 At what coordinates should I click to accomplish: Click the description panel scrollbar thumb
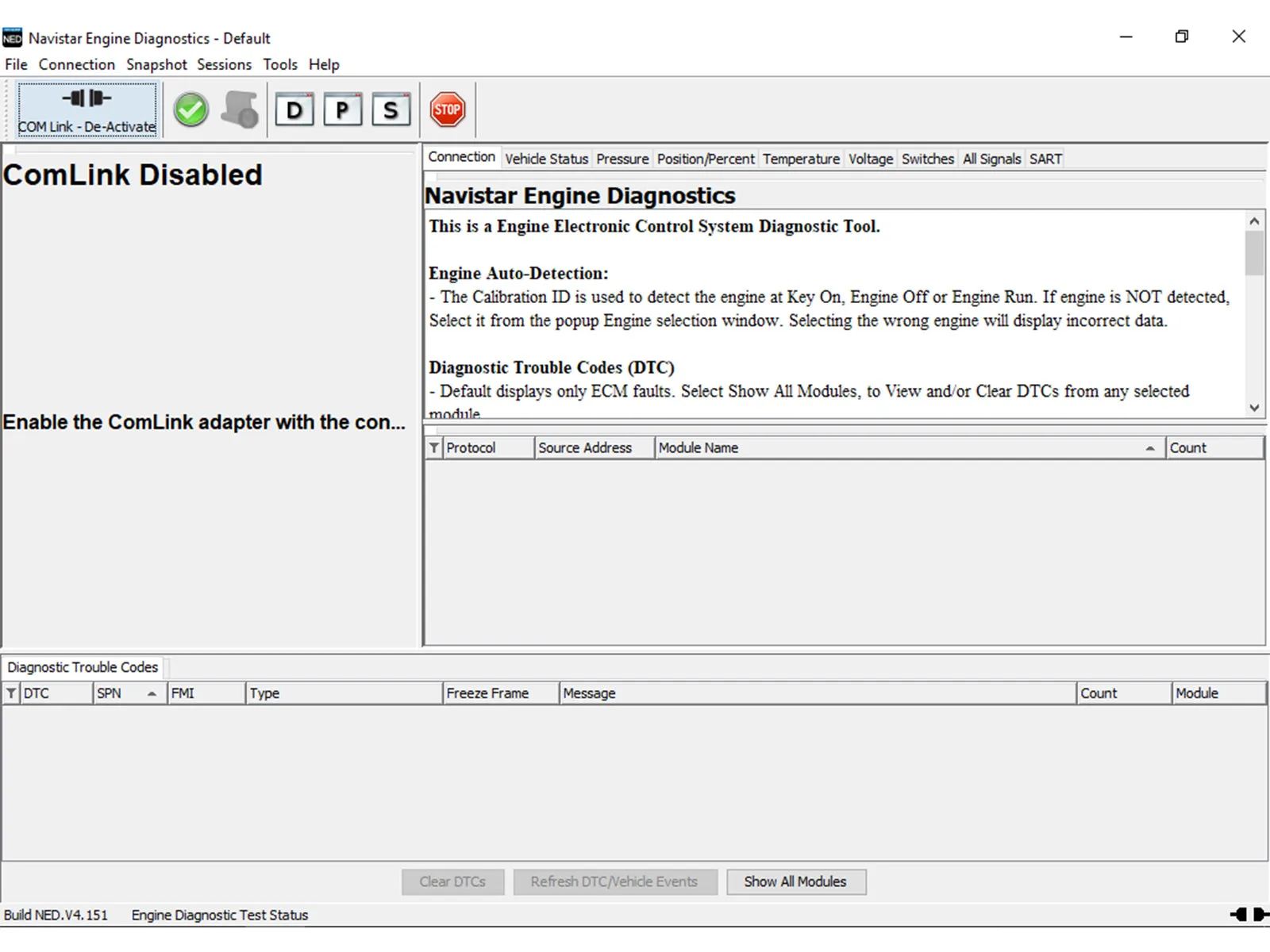point(1254,253)
